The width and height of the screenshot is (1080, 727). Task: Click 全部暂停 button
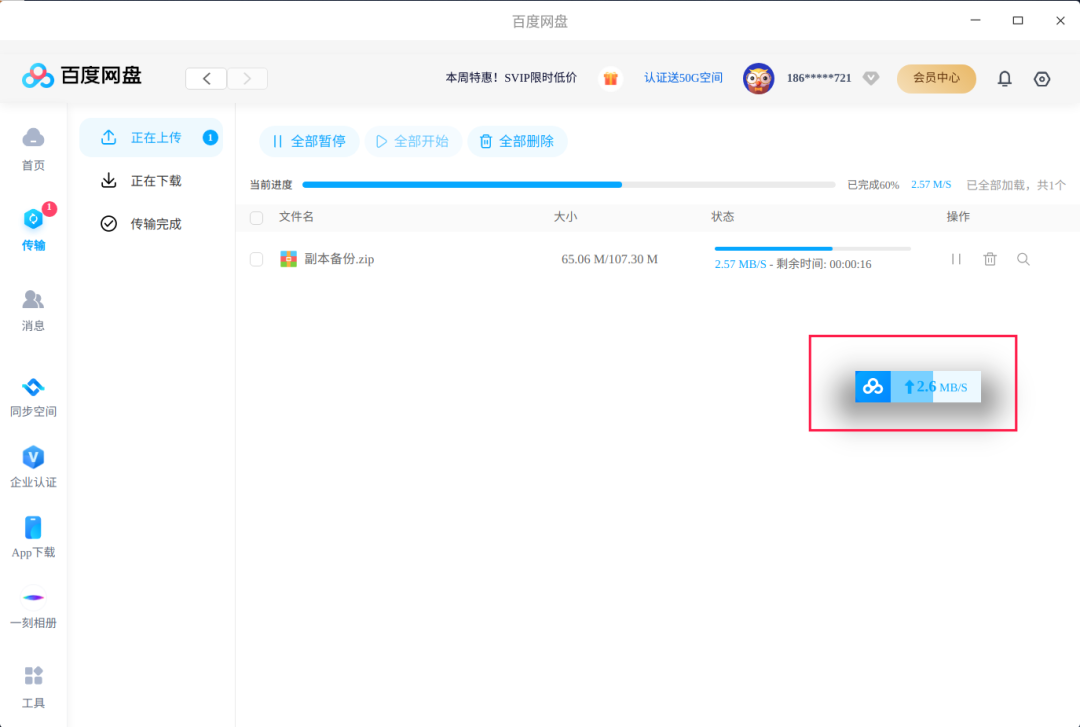[309, 141]
